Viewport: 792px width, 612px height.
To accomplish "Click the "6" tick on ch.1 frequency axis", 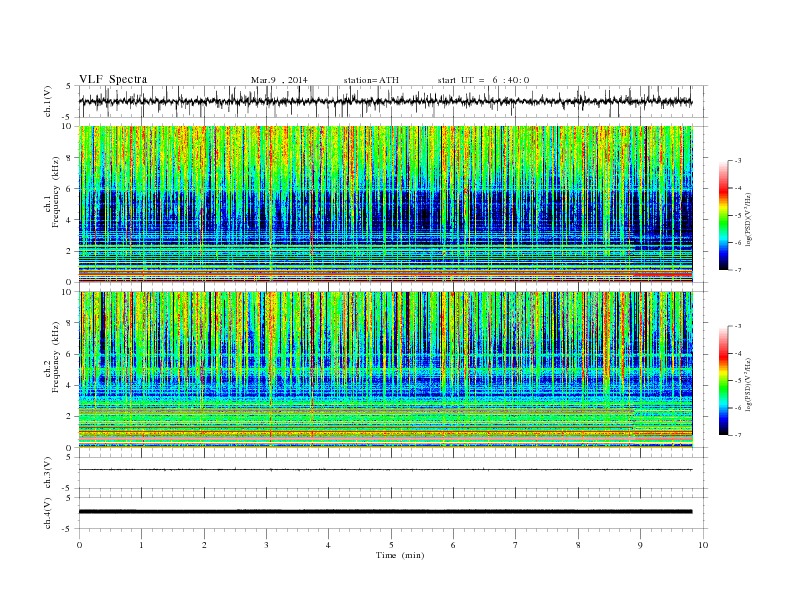I will coord(70,189).
